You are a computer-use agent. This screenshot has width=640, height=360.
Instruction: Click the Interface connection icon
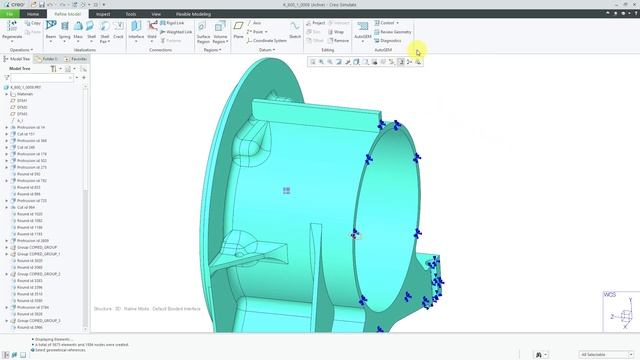[x=136, y=26]
